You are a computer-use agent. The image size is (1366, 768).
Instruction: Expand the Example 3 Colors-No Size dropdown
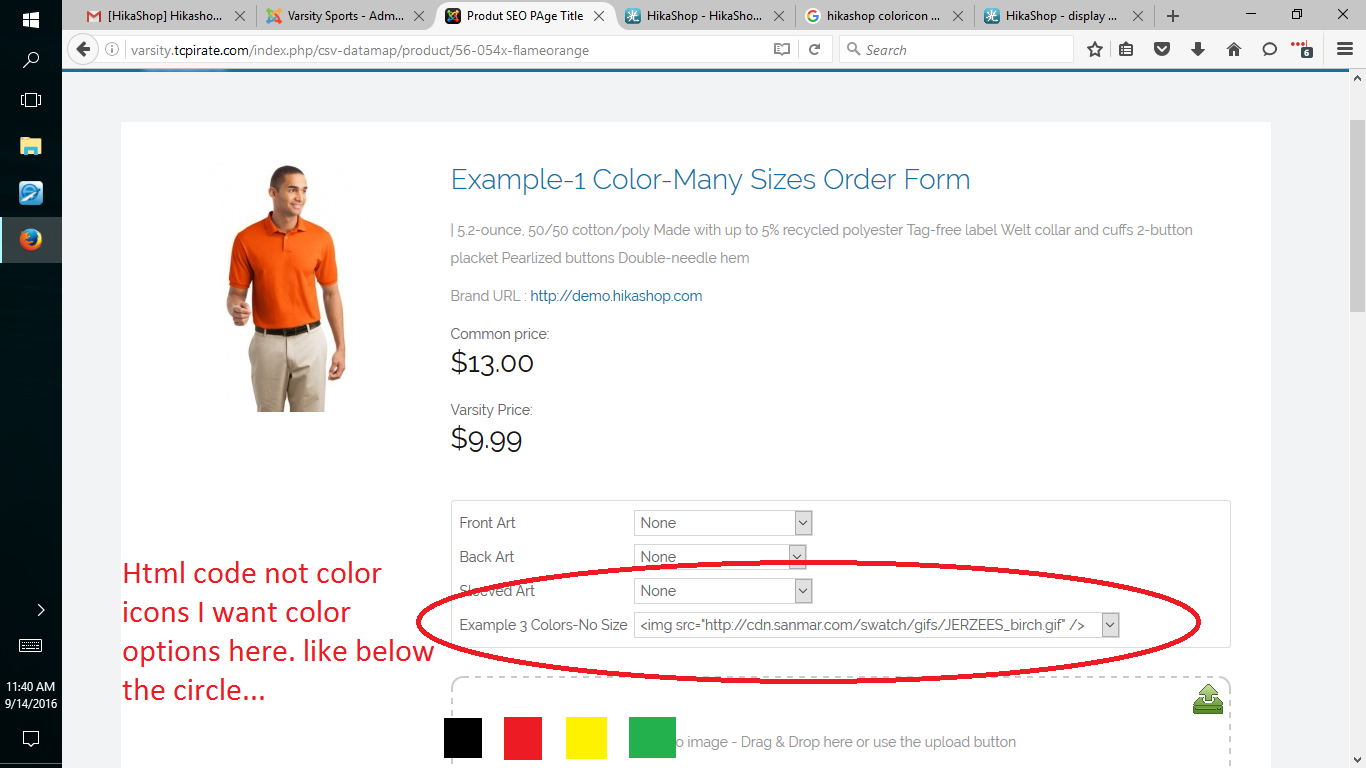point(1109,625)
